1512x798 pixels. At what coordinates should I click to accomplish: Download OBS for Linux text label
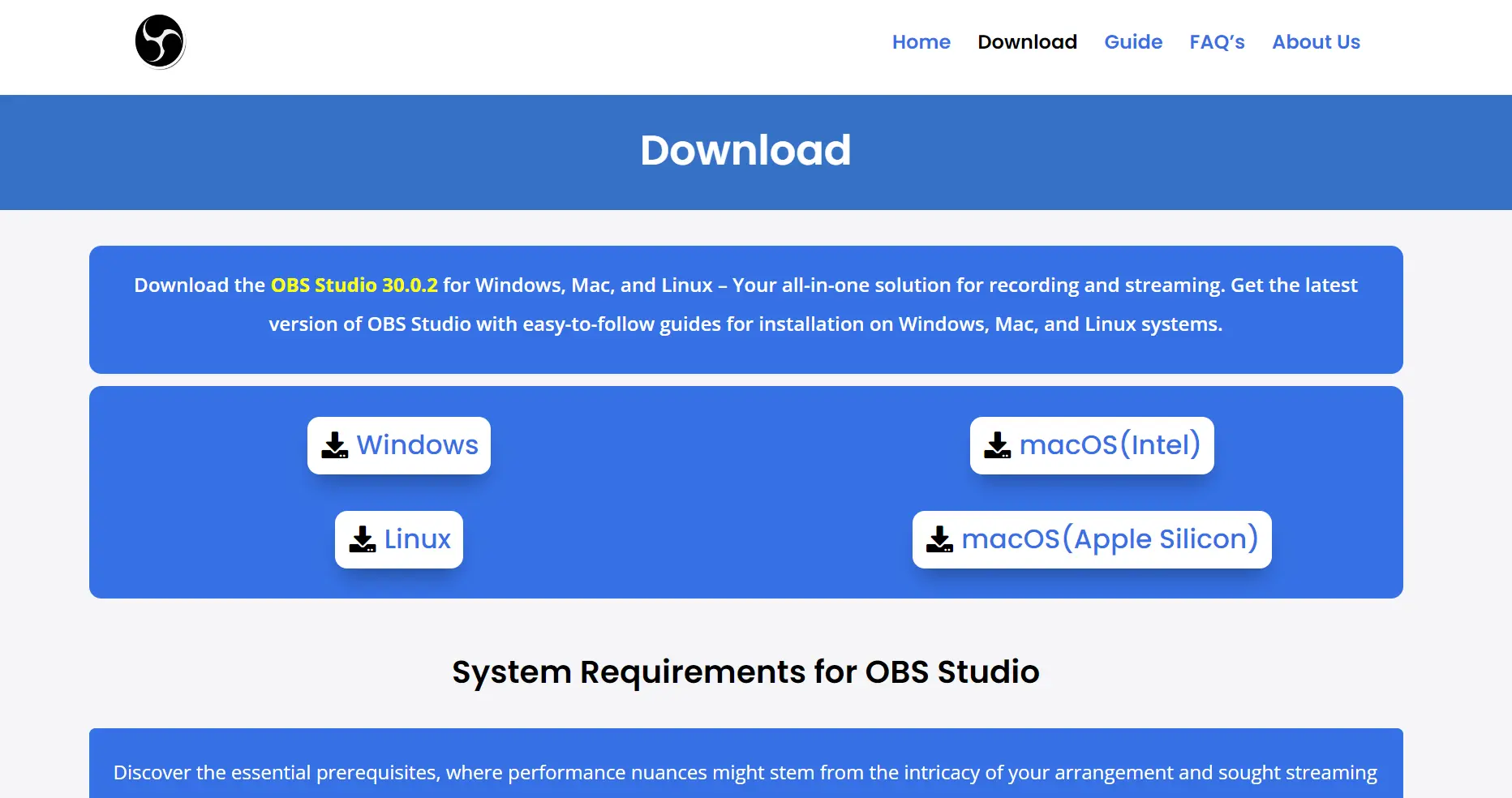[418, 539]
